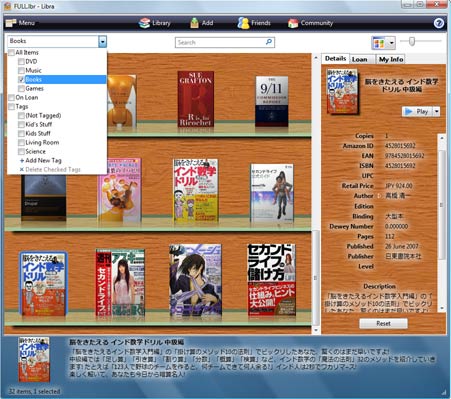This screenshot has width=451, height=399.
Task: Click the search magnifier icon
Action: tap(269, 42)
